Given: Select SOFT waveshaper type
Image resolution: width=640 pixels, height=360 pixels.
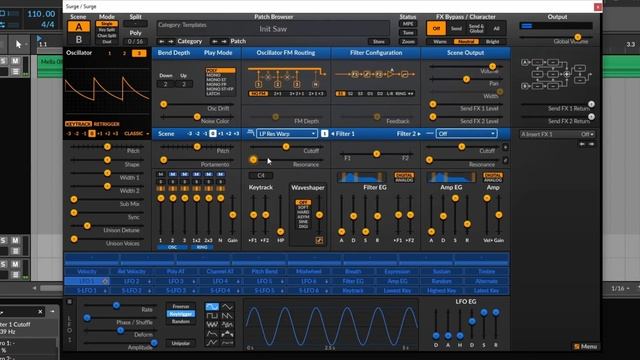Looking at the screenshot, I should pos(303,207).
